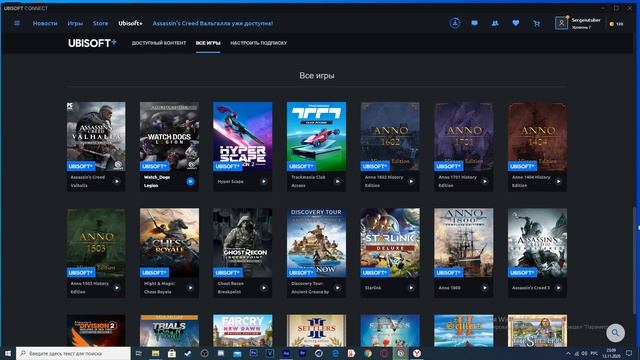Open Hyper Scape cover art
The width and height of the screenshot is (640, 360).
point(243,136)
